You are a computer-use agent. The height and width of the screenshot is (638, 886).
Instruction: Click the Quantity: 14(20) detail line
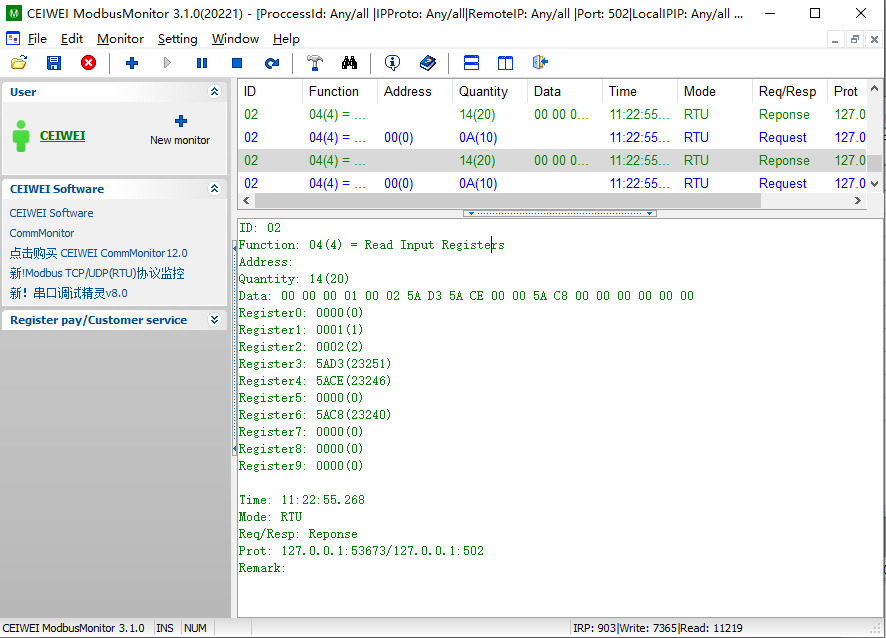[x=294, y=279]
